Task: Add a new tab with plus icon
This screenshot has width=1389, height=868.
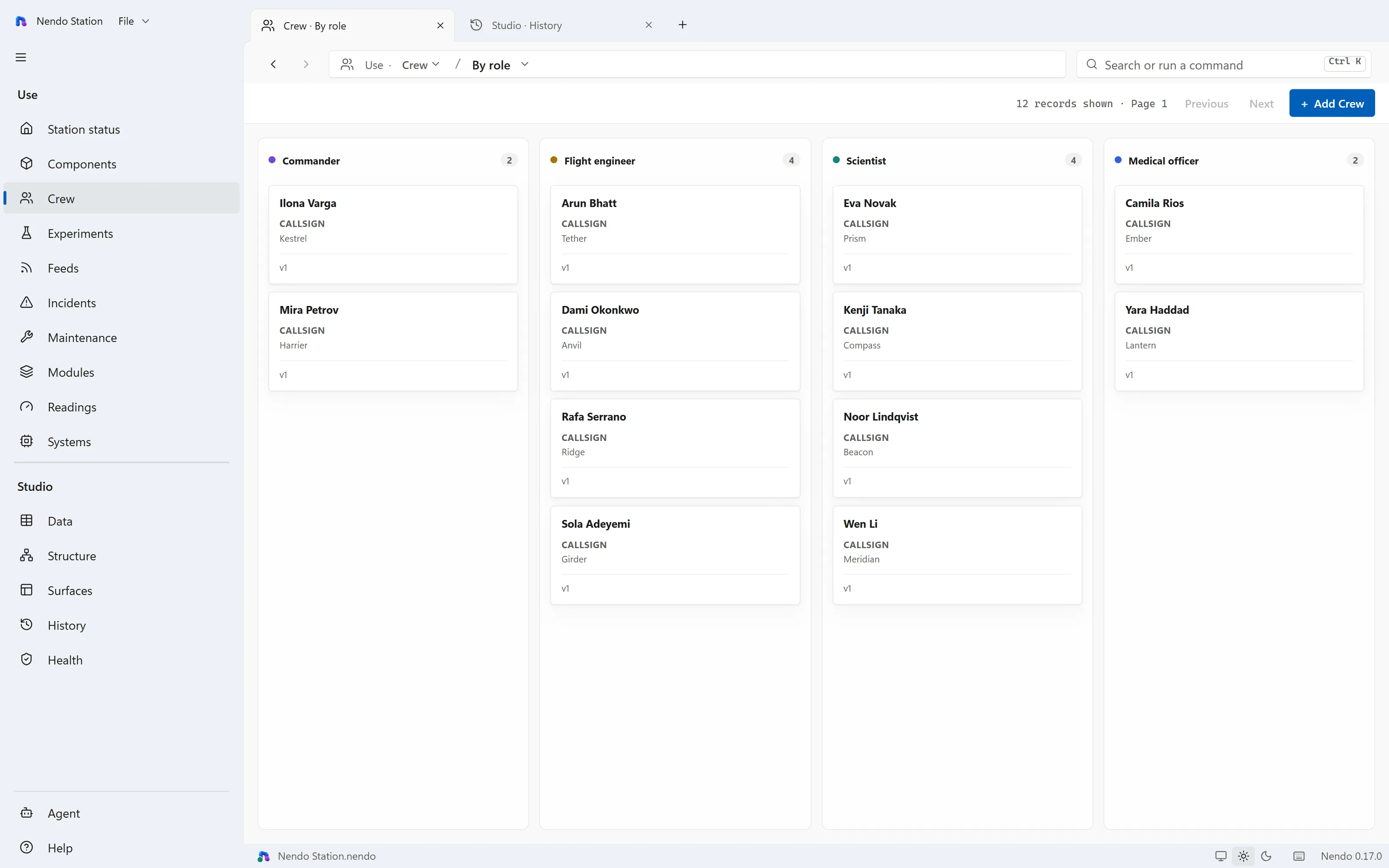Action: [x=682, y=25]
